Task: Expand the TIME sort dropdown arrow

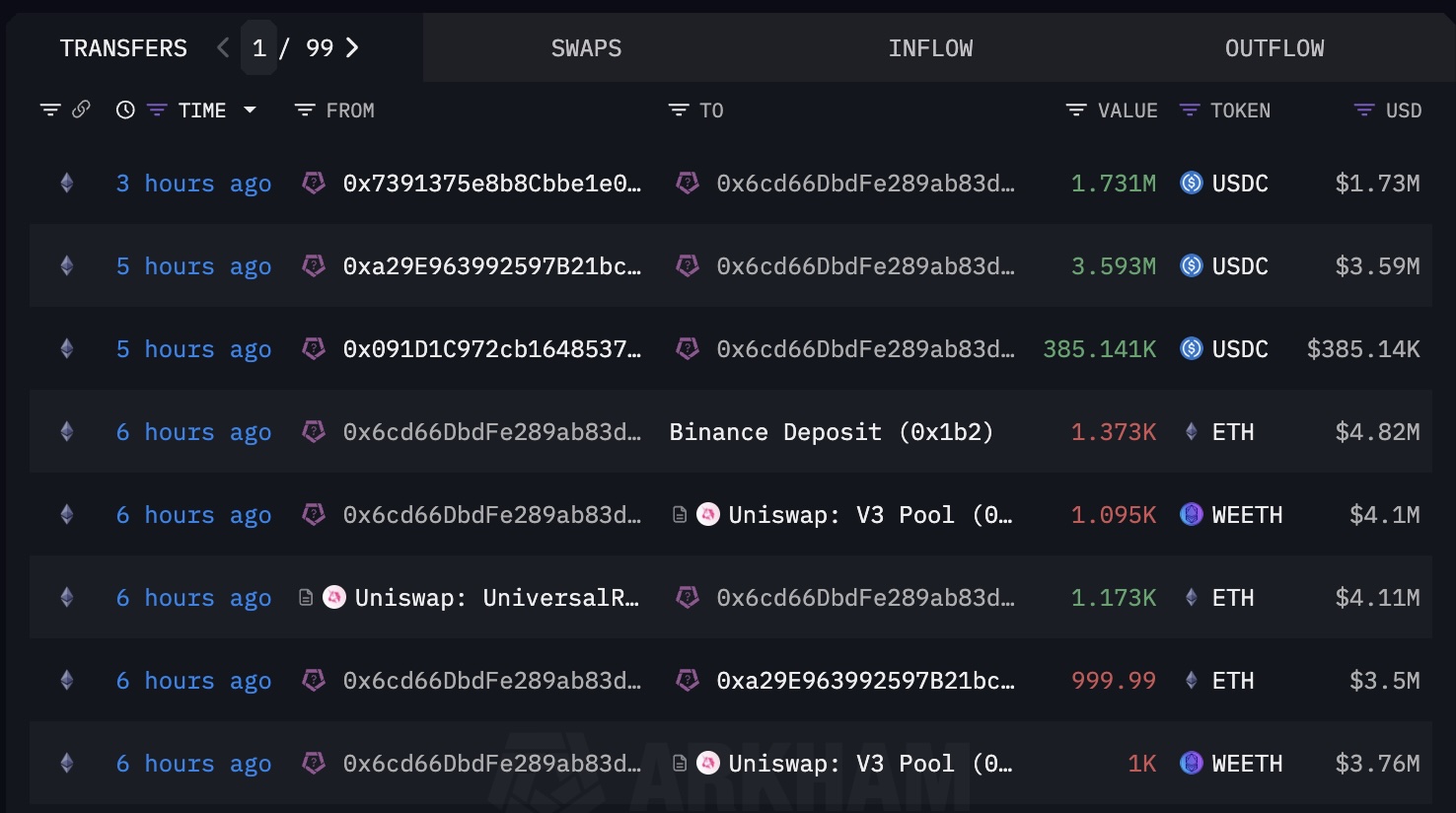Action: pos(250,111)
